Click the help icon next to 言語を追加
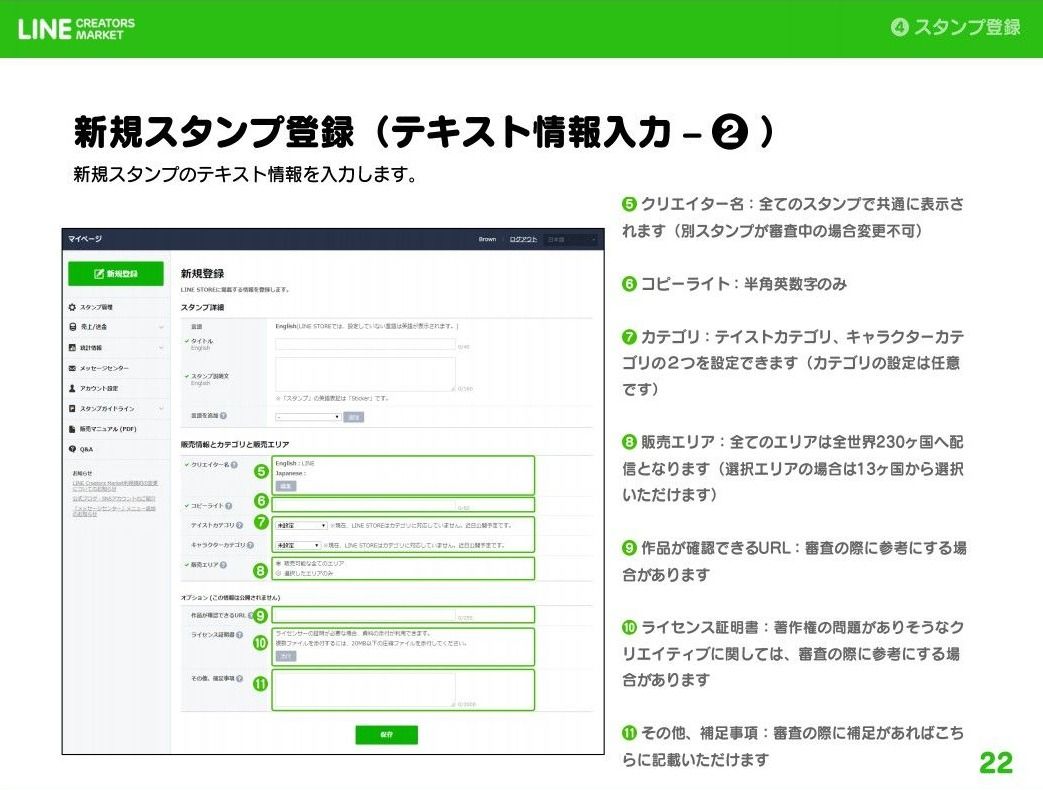Screen dimensions: 1043x790 224,416
